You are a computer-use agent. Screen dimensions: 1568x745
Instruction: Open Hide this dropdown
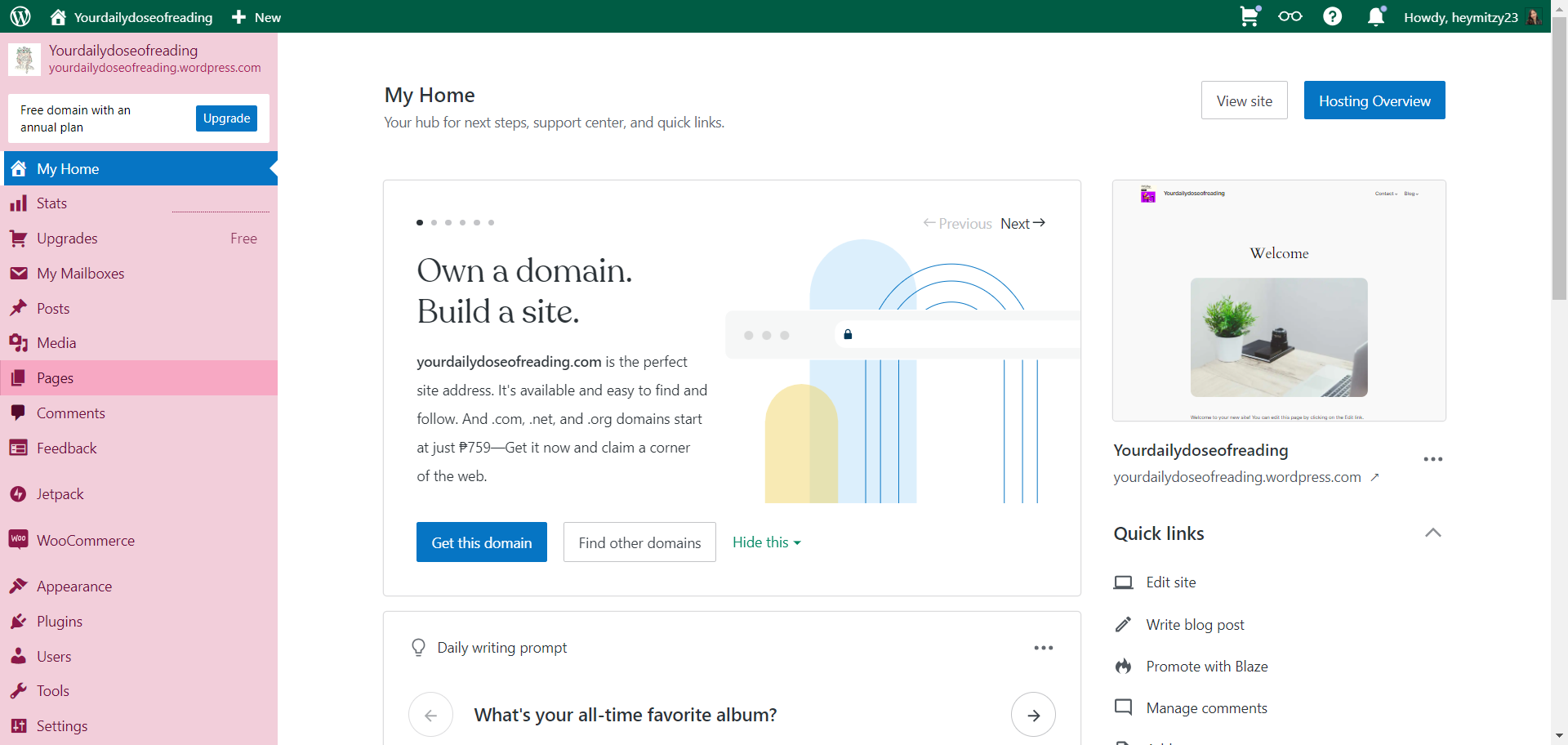[x=767, y=542]
